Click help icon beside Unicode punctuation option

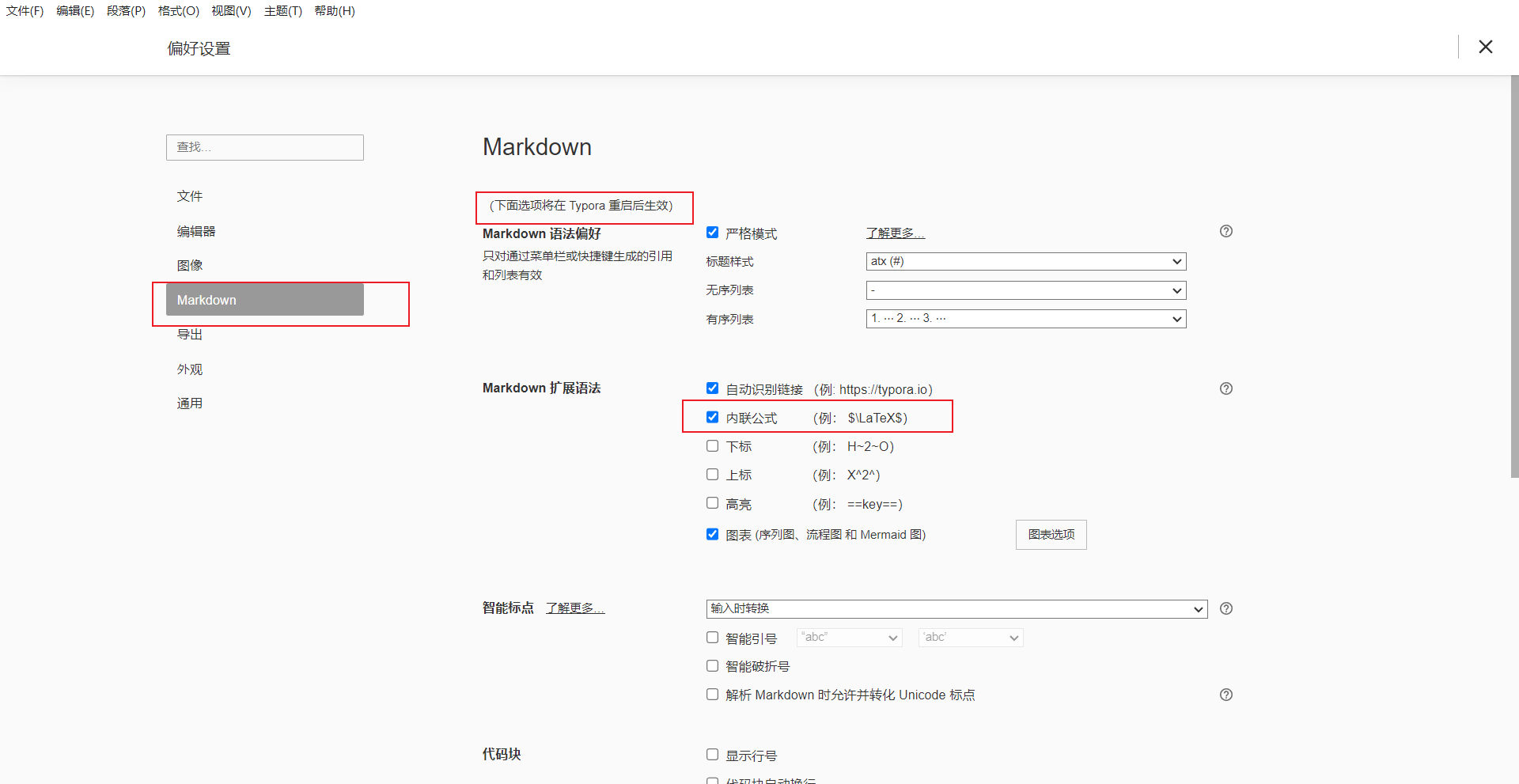coord(1226,695)
